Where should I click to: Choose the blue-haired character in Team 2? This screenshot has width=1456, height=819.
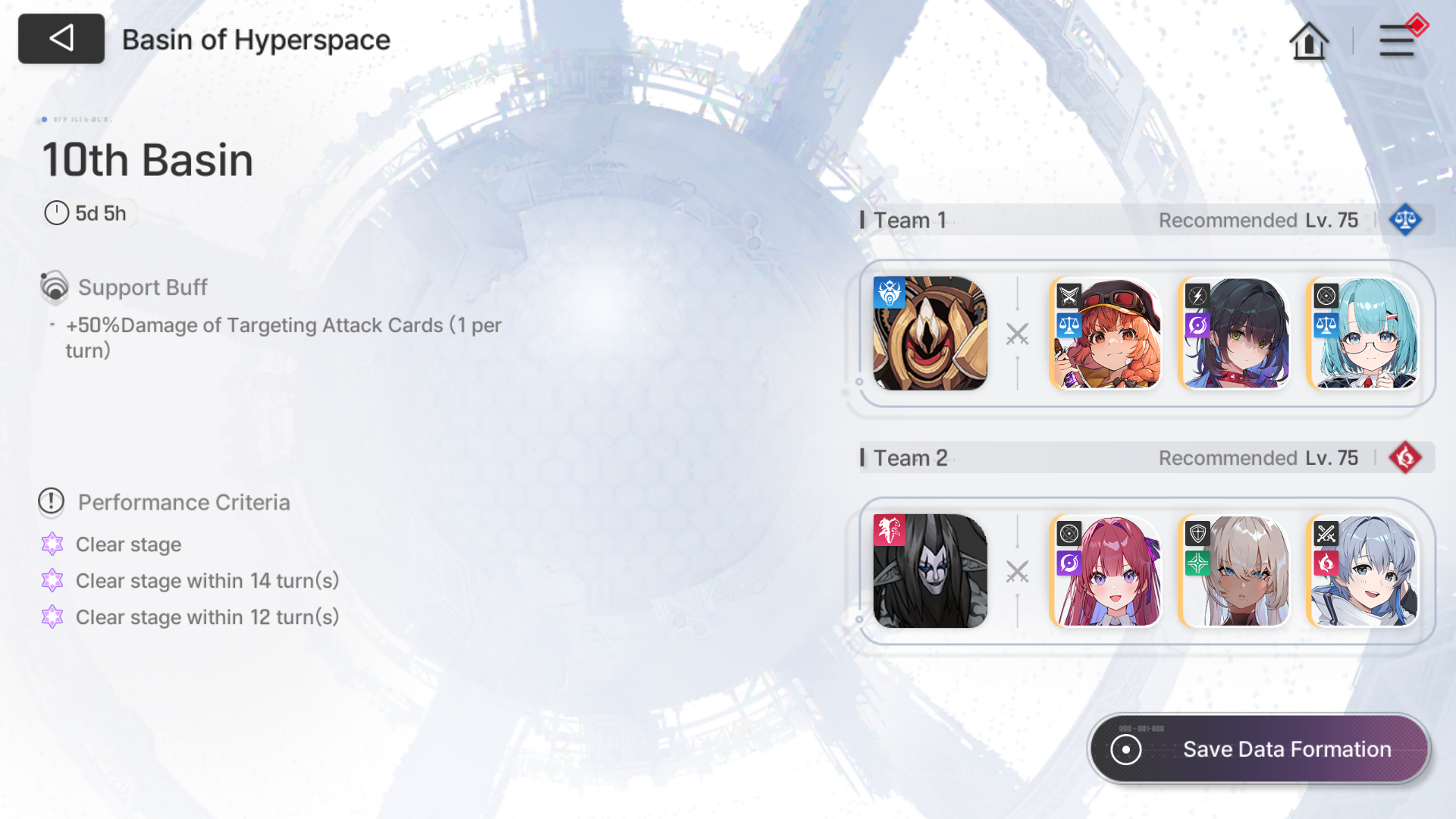(1363, 571)
